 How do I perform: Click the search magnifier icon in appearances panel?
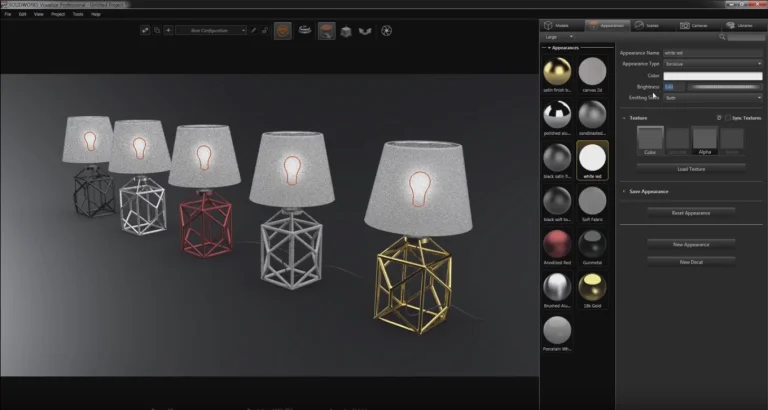[722, 37]
